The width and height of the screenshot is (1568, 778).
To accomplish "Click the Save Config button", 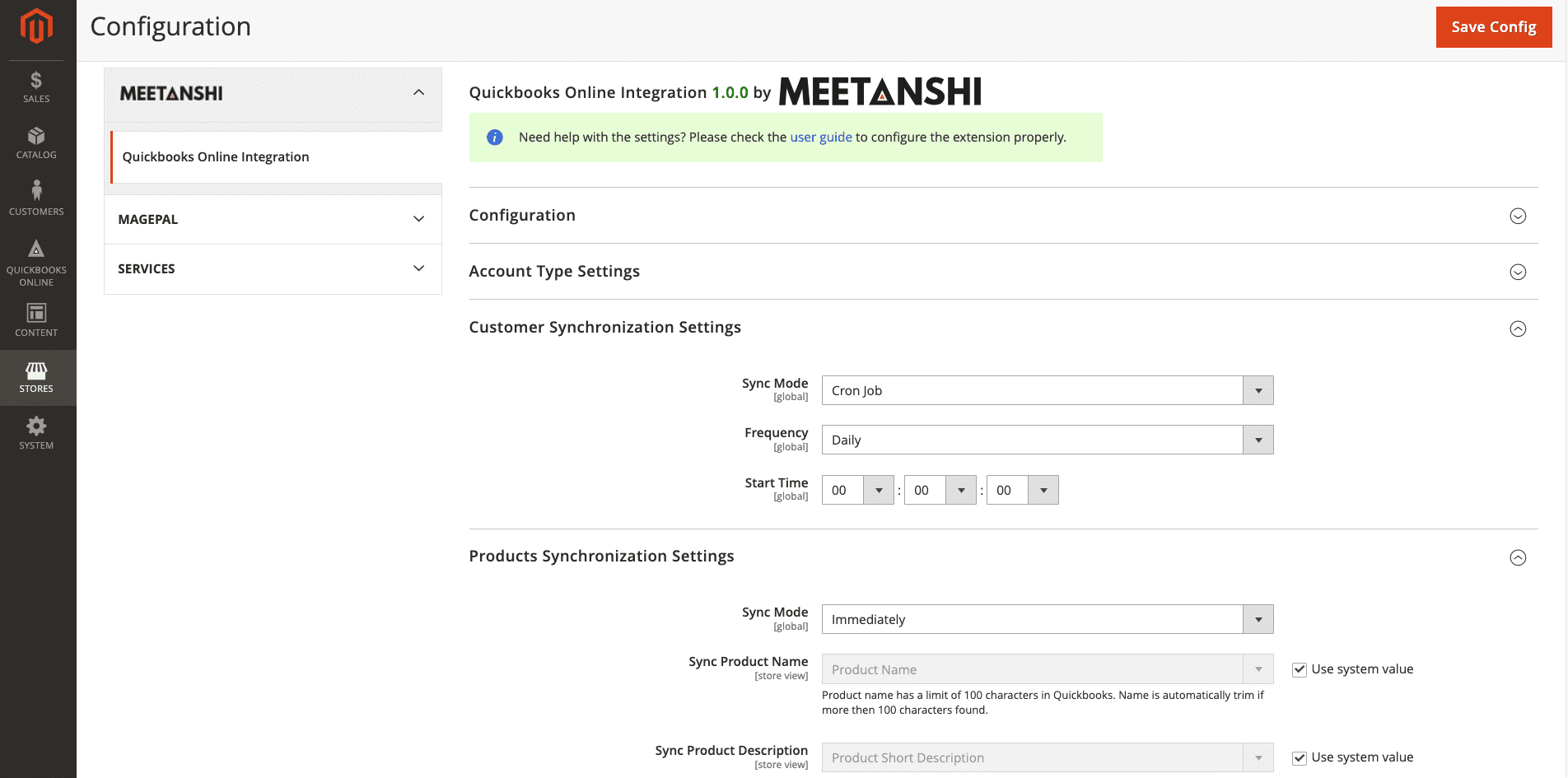I will tap(1494, 26).
